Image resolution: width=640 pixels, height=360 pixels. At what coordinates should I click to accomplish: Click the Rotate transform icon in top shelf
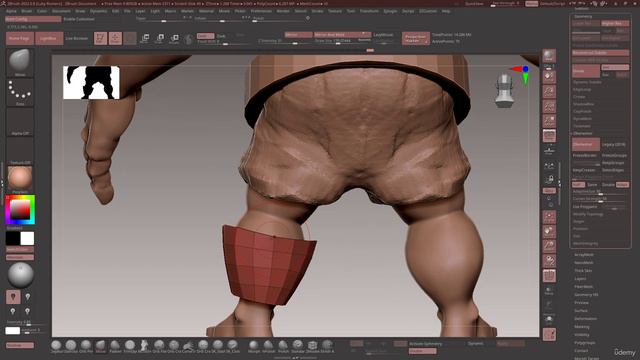click(174, 38)
